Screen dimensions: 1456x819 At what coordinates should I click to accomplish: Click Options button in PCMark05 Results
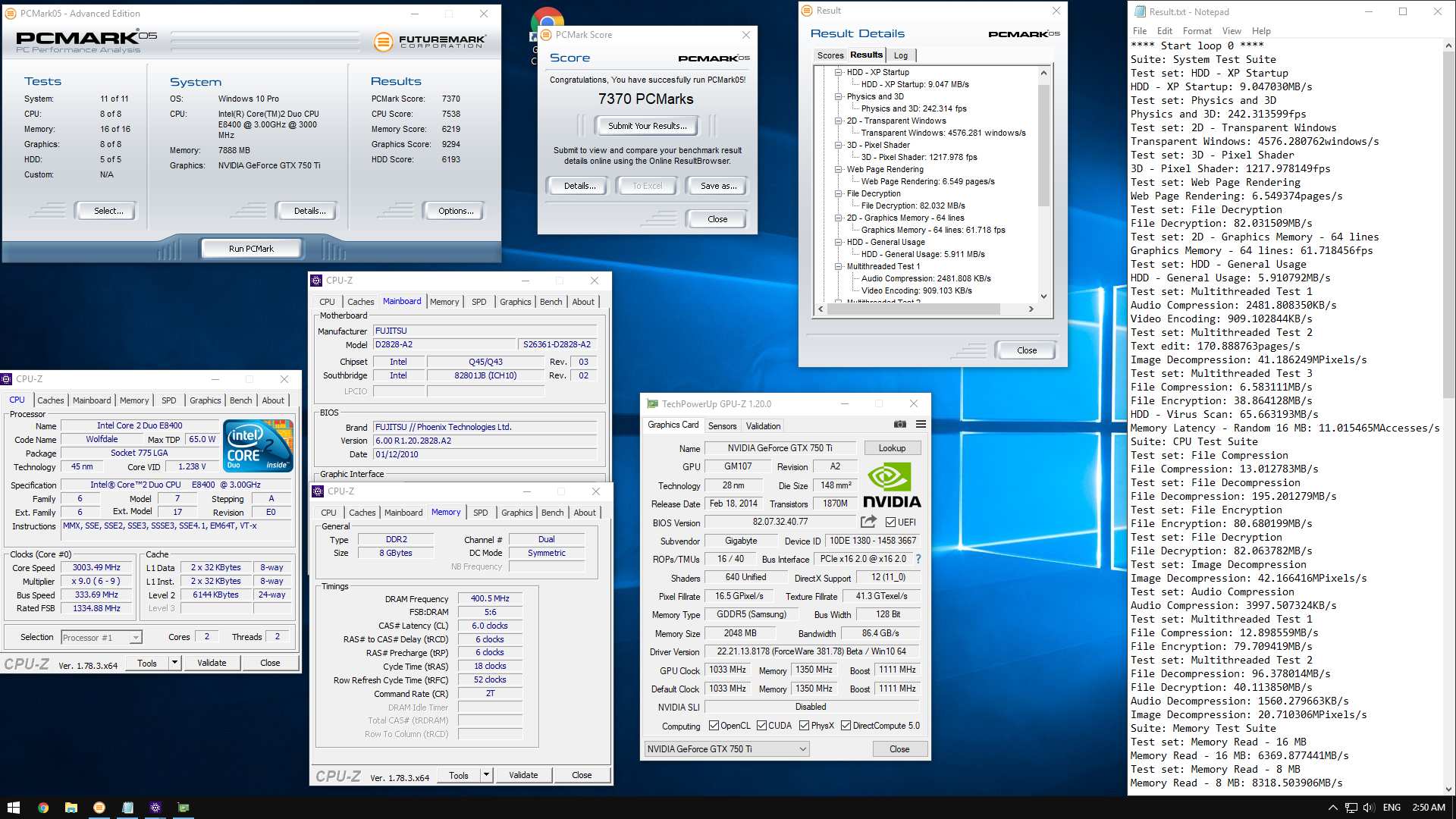(455, 211)
